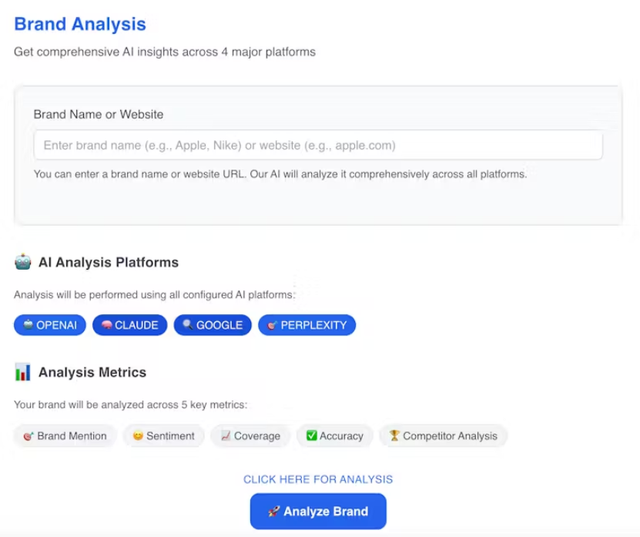The height and width of the screenshot is (537, 640).
Task: Click the 4 major platforms subtitle text
Action: [165, 51]
